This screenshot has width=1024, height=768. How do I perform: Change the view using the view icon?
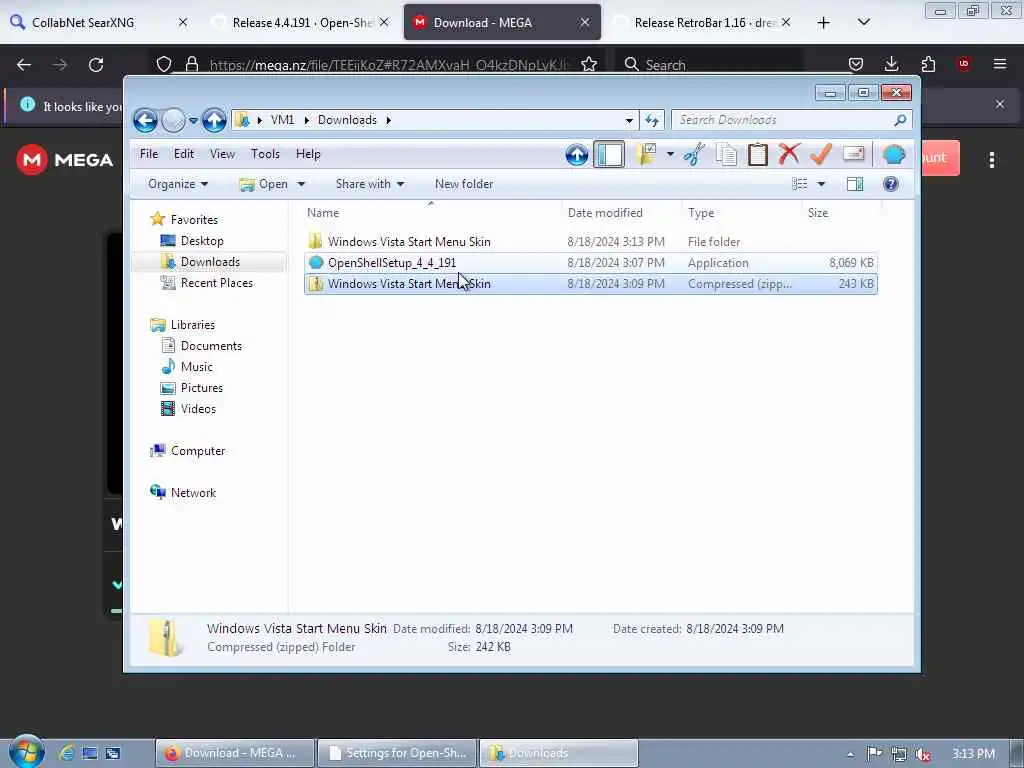[800, 184]
